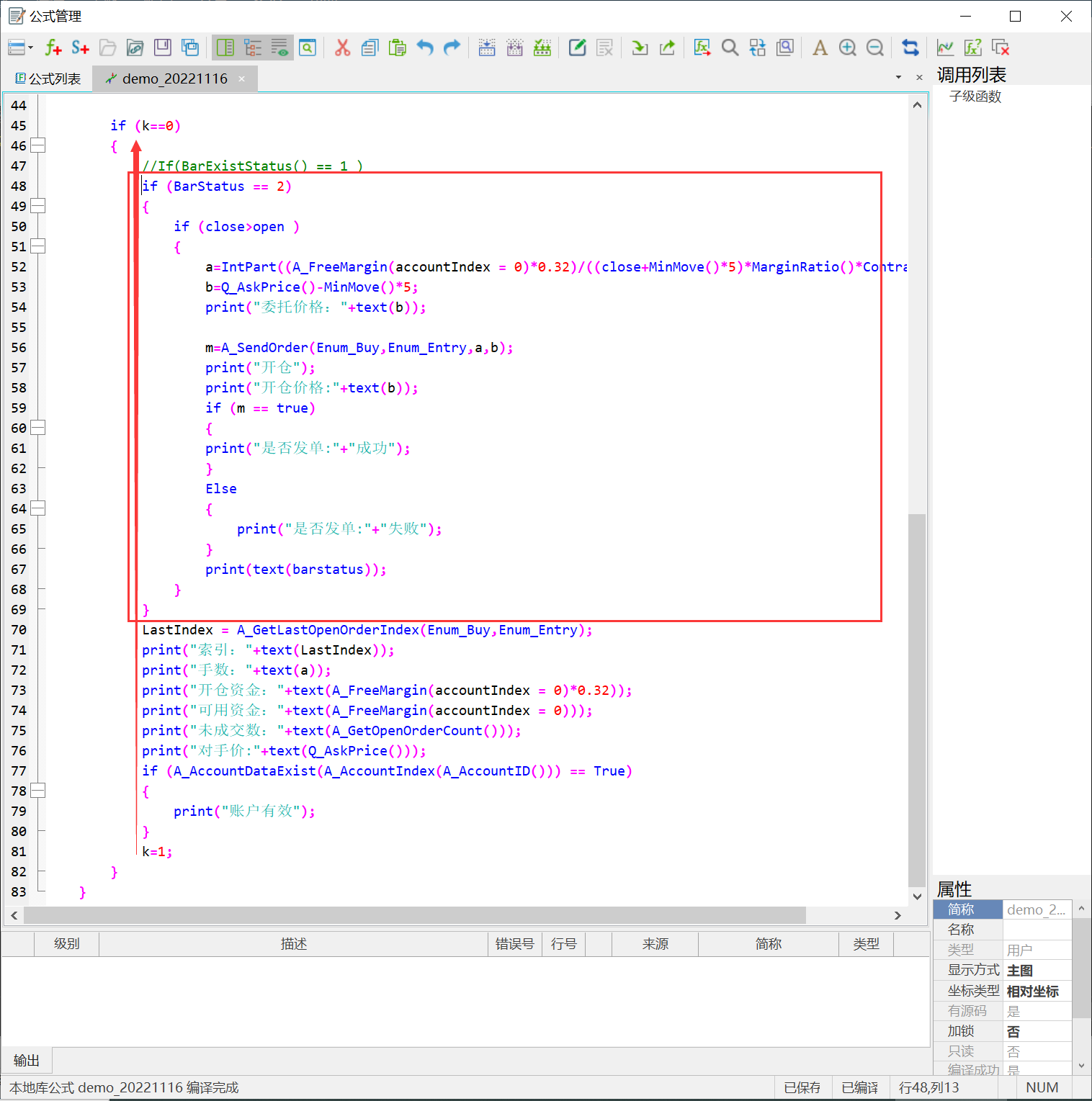Click the zoom in magnifier icon

coord(847,48)
